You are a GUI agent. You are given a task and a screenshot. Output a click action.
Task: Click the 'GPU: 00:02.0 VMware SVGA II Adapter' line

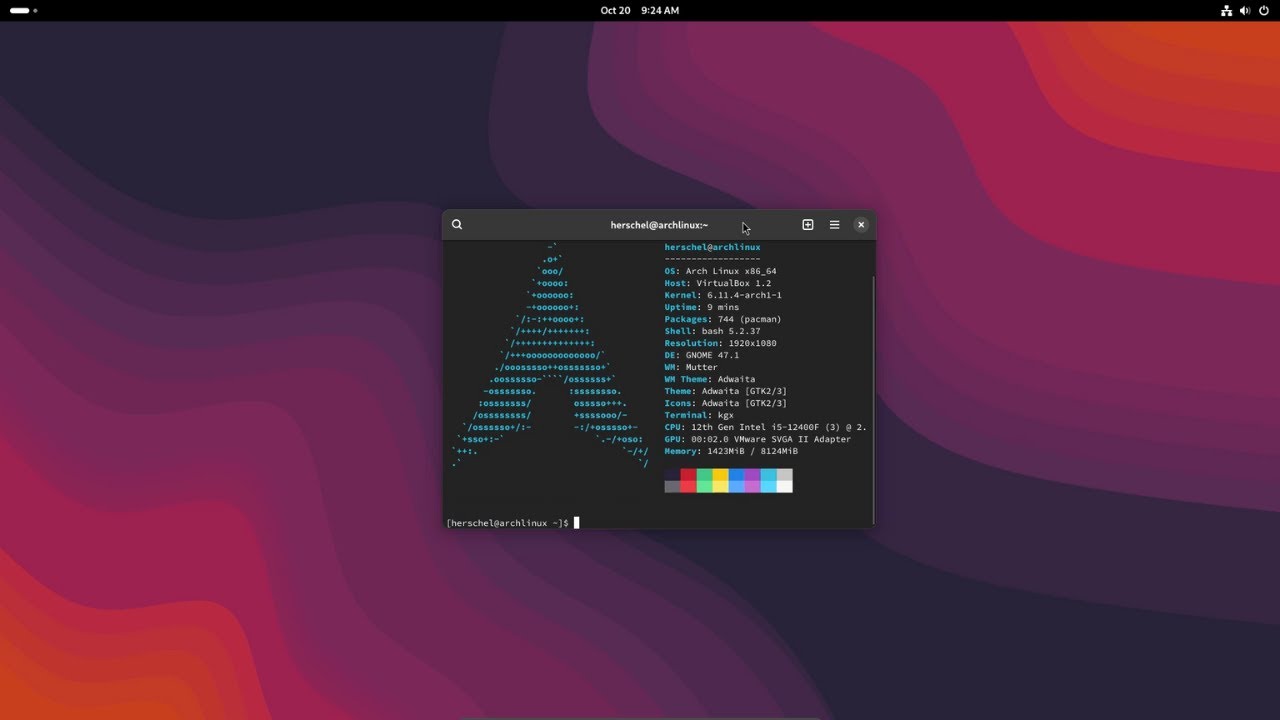coord(757,439)
